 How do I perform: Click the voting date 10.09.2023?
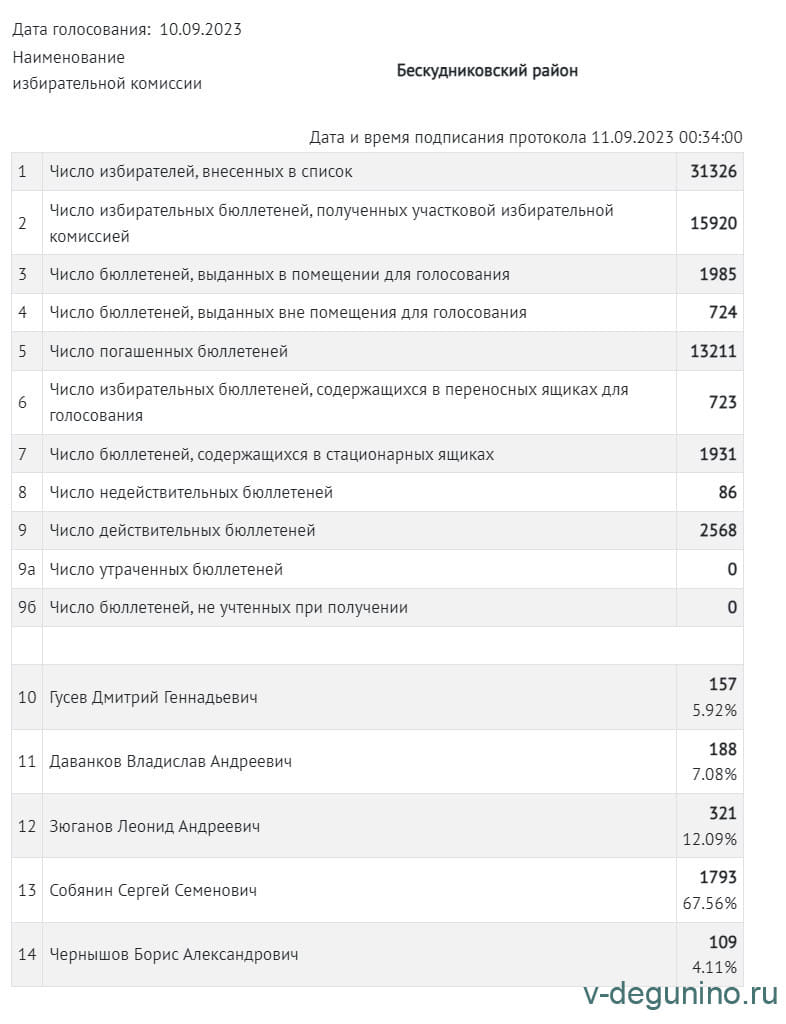coord(200,29)
